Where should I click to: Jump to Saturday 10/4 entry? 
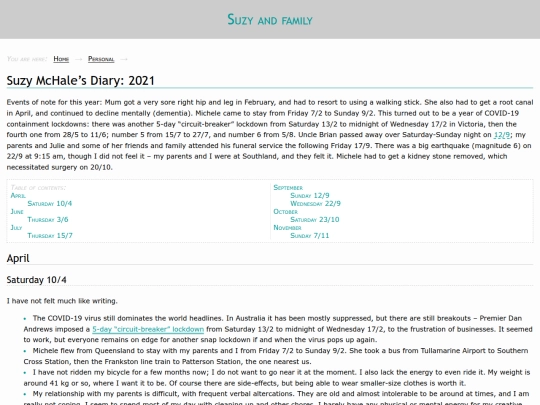point(50,204)
